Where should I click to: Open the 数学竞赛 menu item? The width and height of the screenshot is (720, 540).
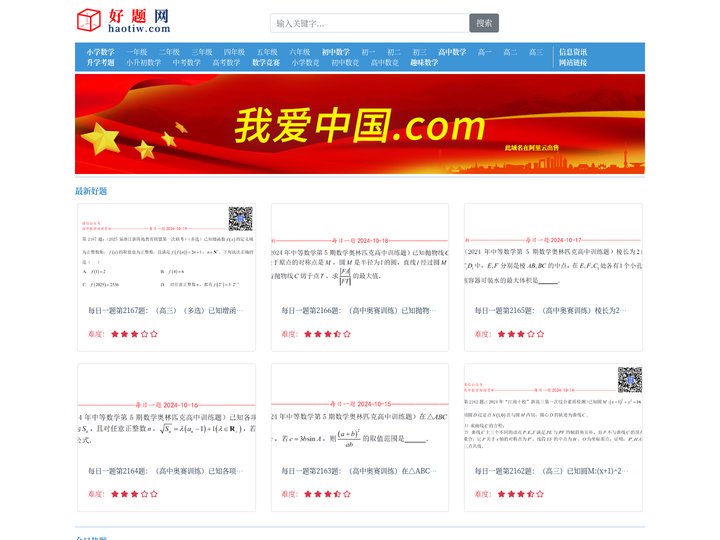pyautogui.click(x=266, y=62)
